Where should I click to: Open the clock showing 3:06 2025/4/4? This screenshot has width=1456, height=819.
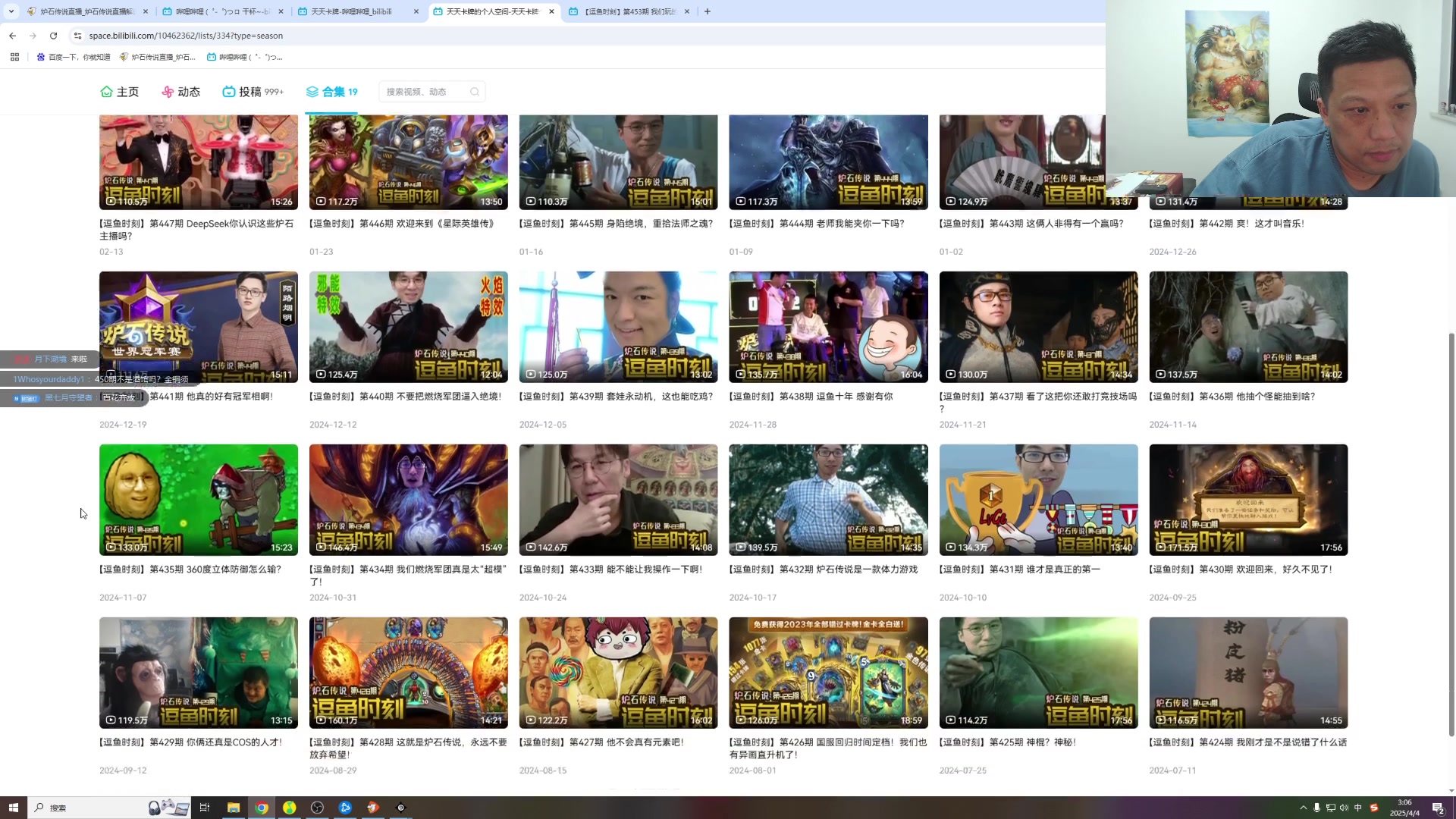pos(1404,808)
